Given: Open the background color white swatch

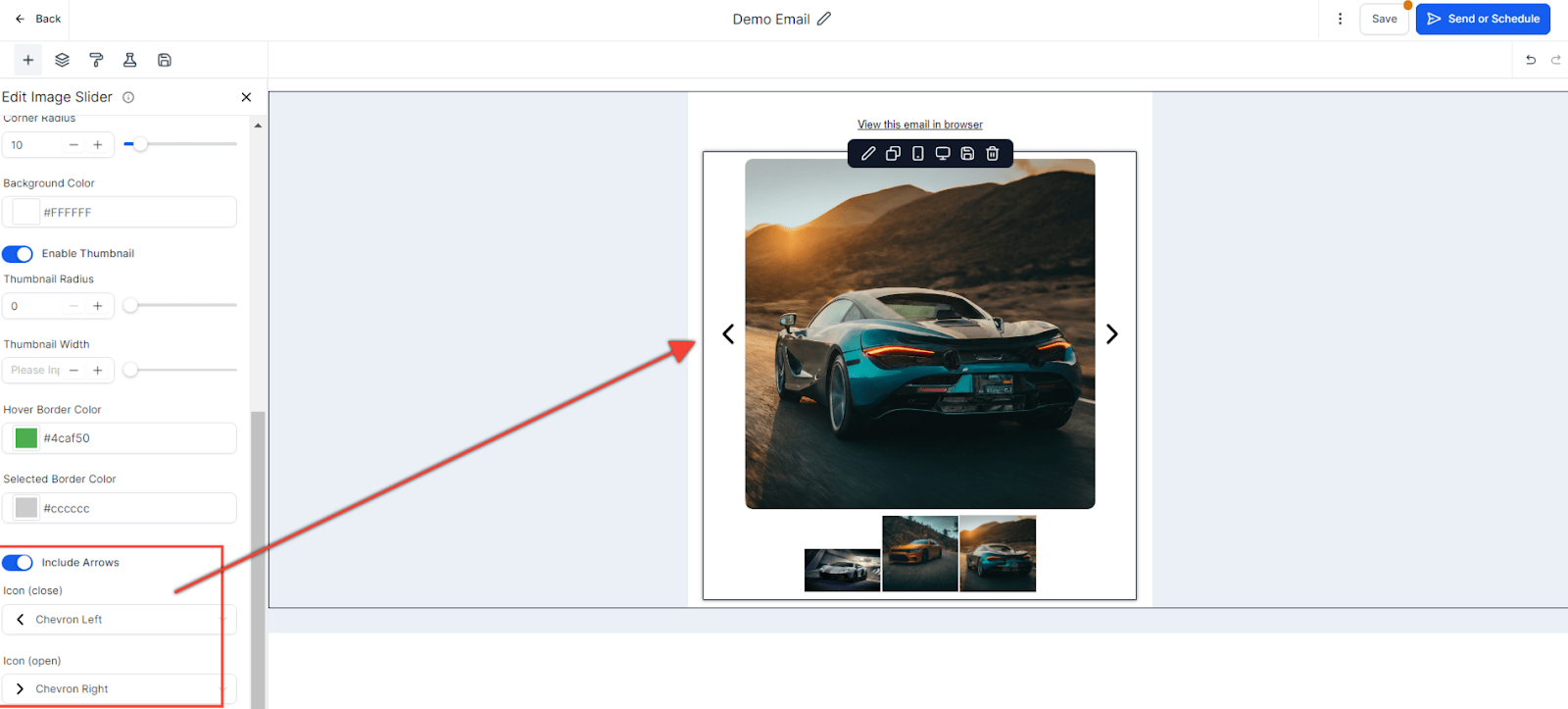Looking at the screenshot, I should tap(26, 212).
